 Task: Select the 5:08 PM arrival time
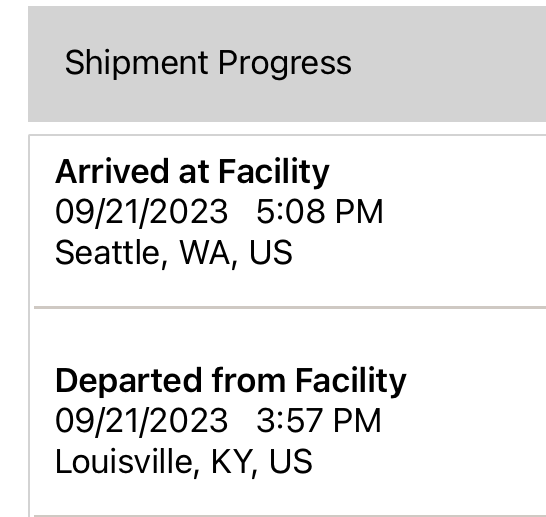coord(320,211)
